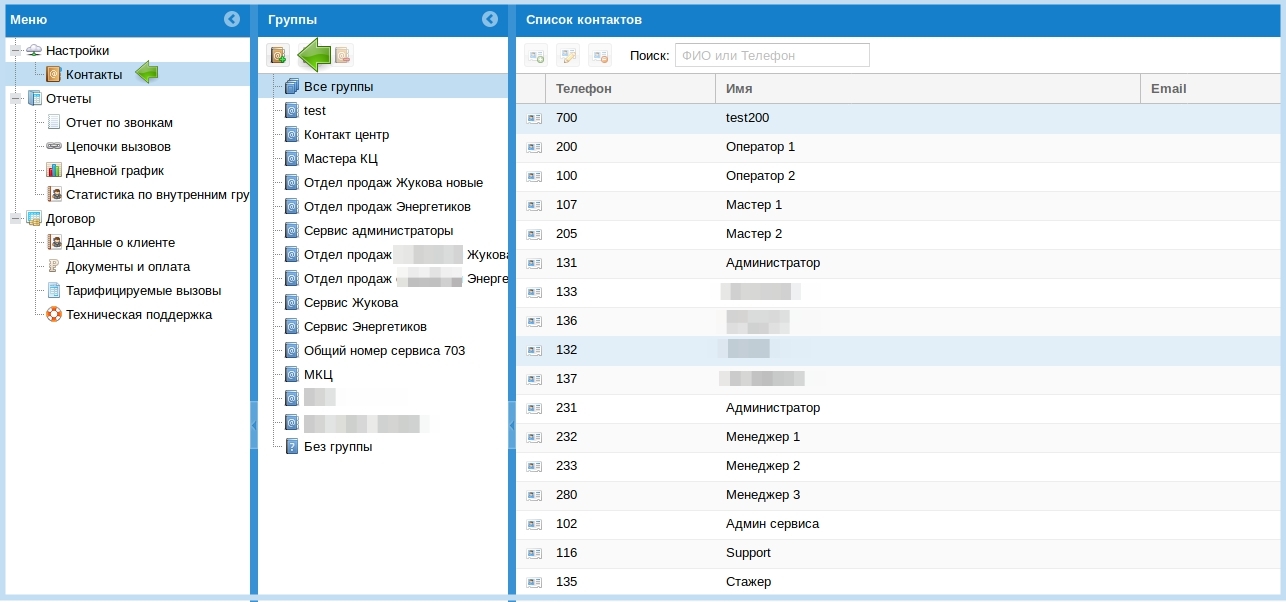Viewport: 1286px width, 602px height.
Task: Click the add contact toolbar icon
Action: click(x=536, y=56)
